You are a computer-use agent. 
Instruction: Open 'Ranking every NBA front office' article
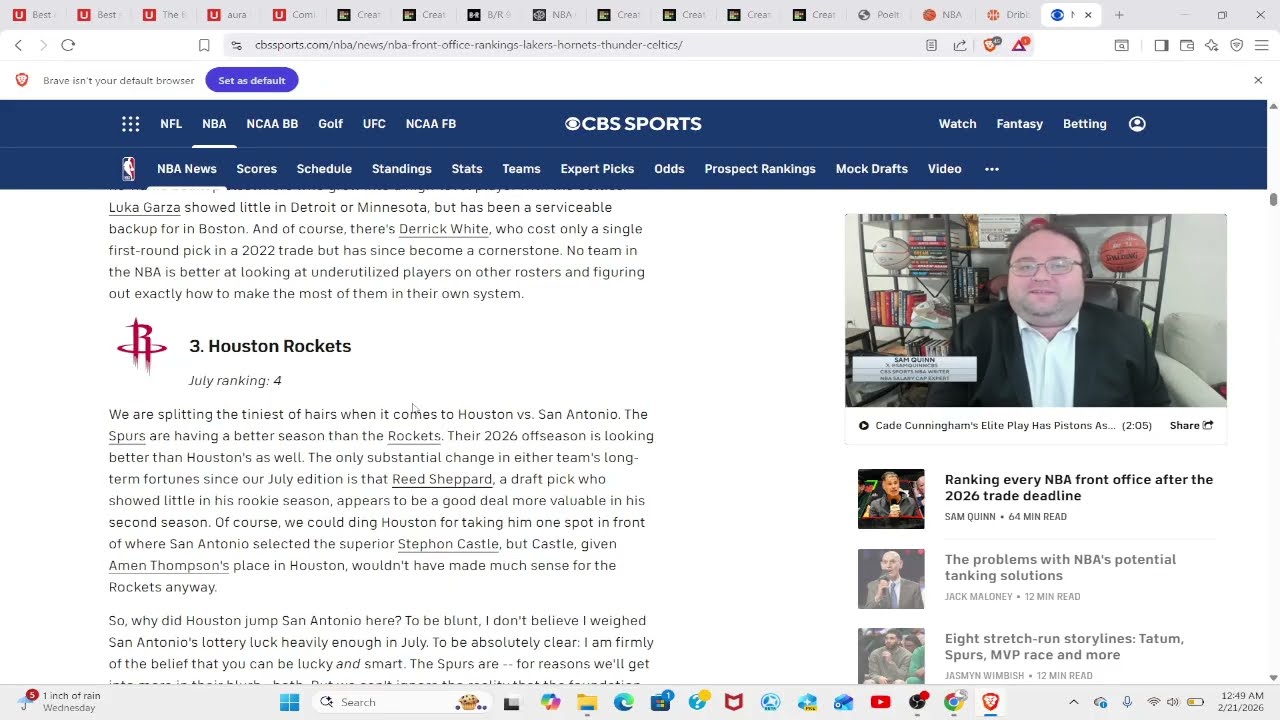click(x=1079, y=488)
